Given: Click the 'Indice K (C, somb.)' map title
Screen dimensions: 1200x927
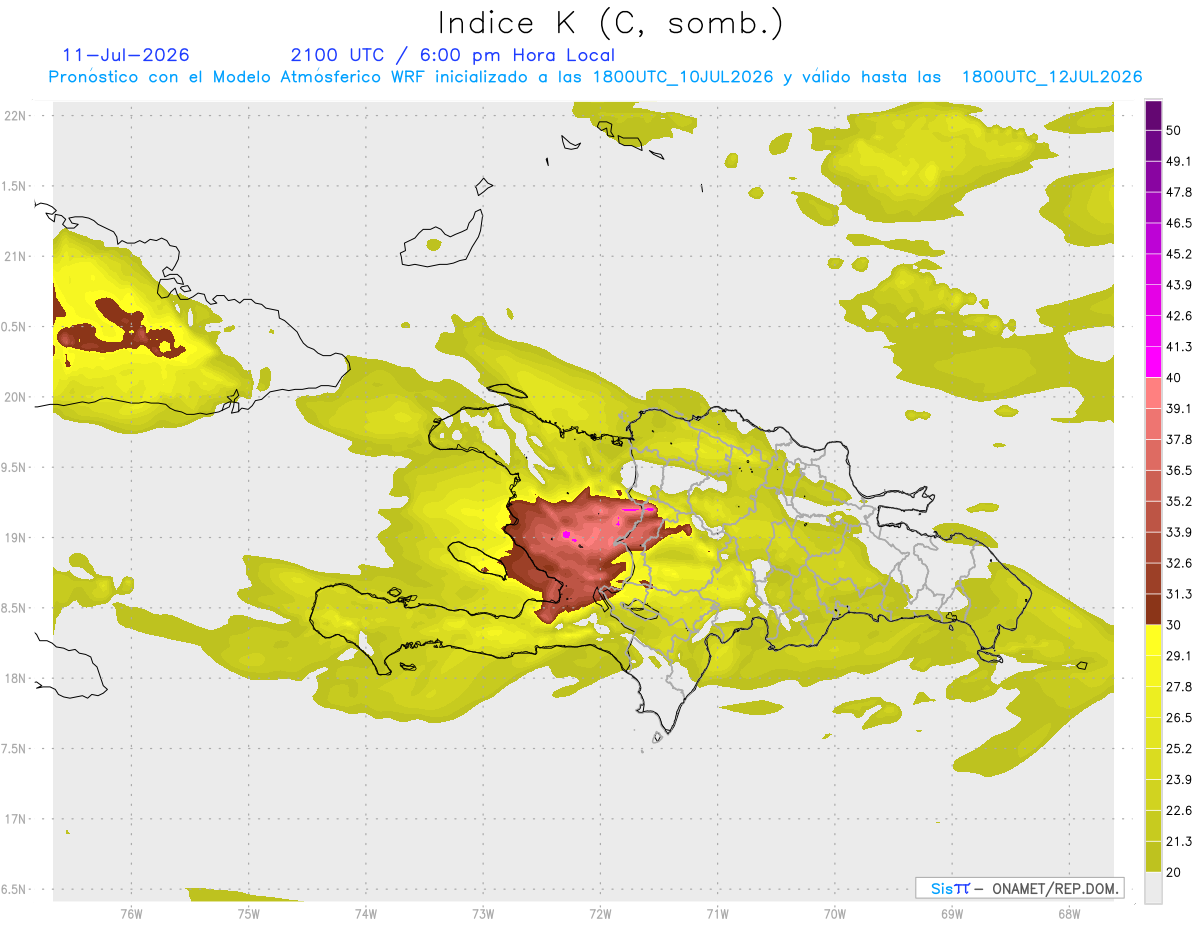Looking at the screenshot, I should click(610, 23).
